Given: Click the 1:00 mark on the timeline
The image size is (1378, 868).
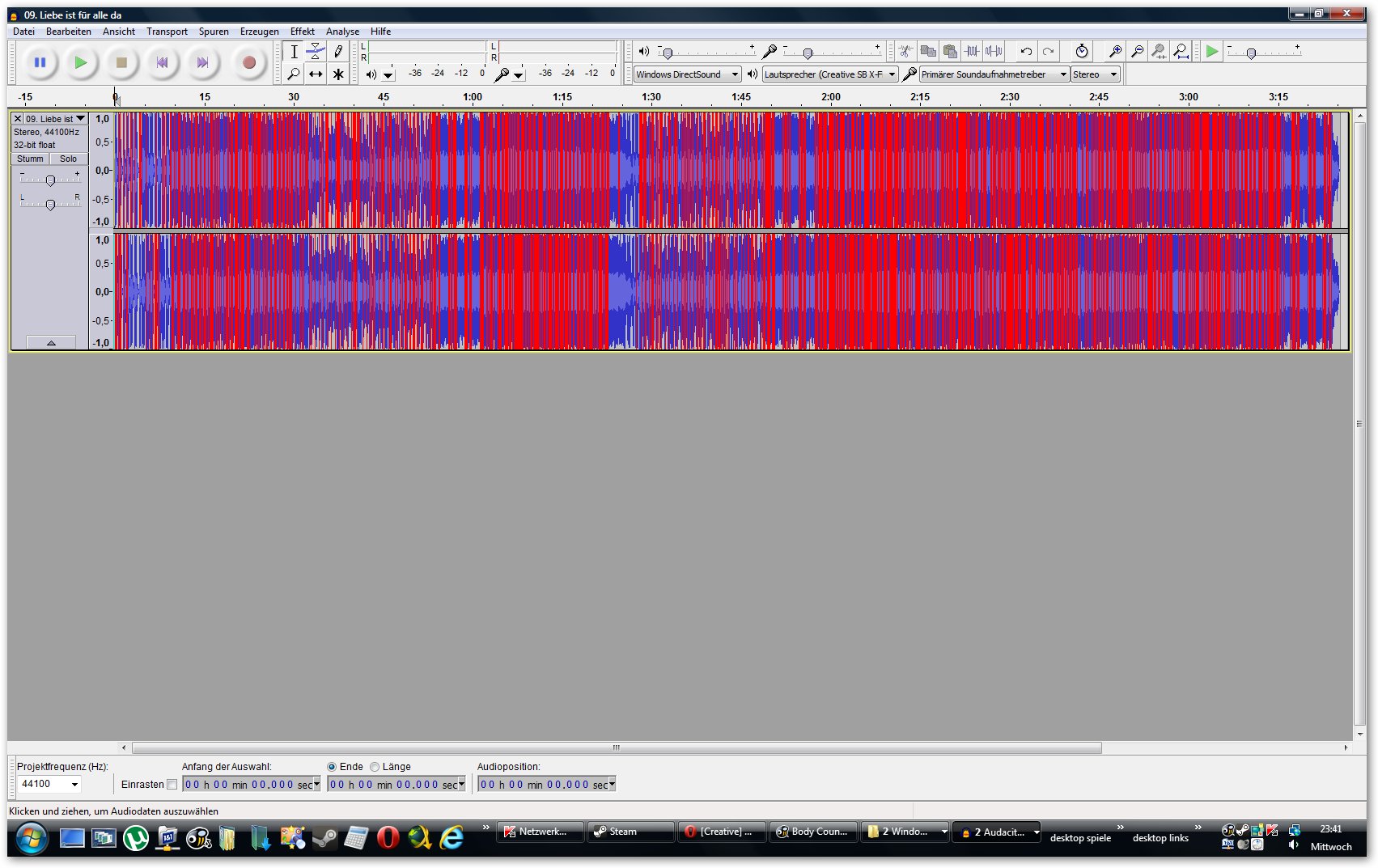Looking at the screenshot, I should 473,97.
